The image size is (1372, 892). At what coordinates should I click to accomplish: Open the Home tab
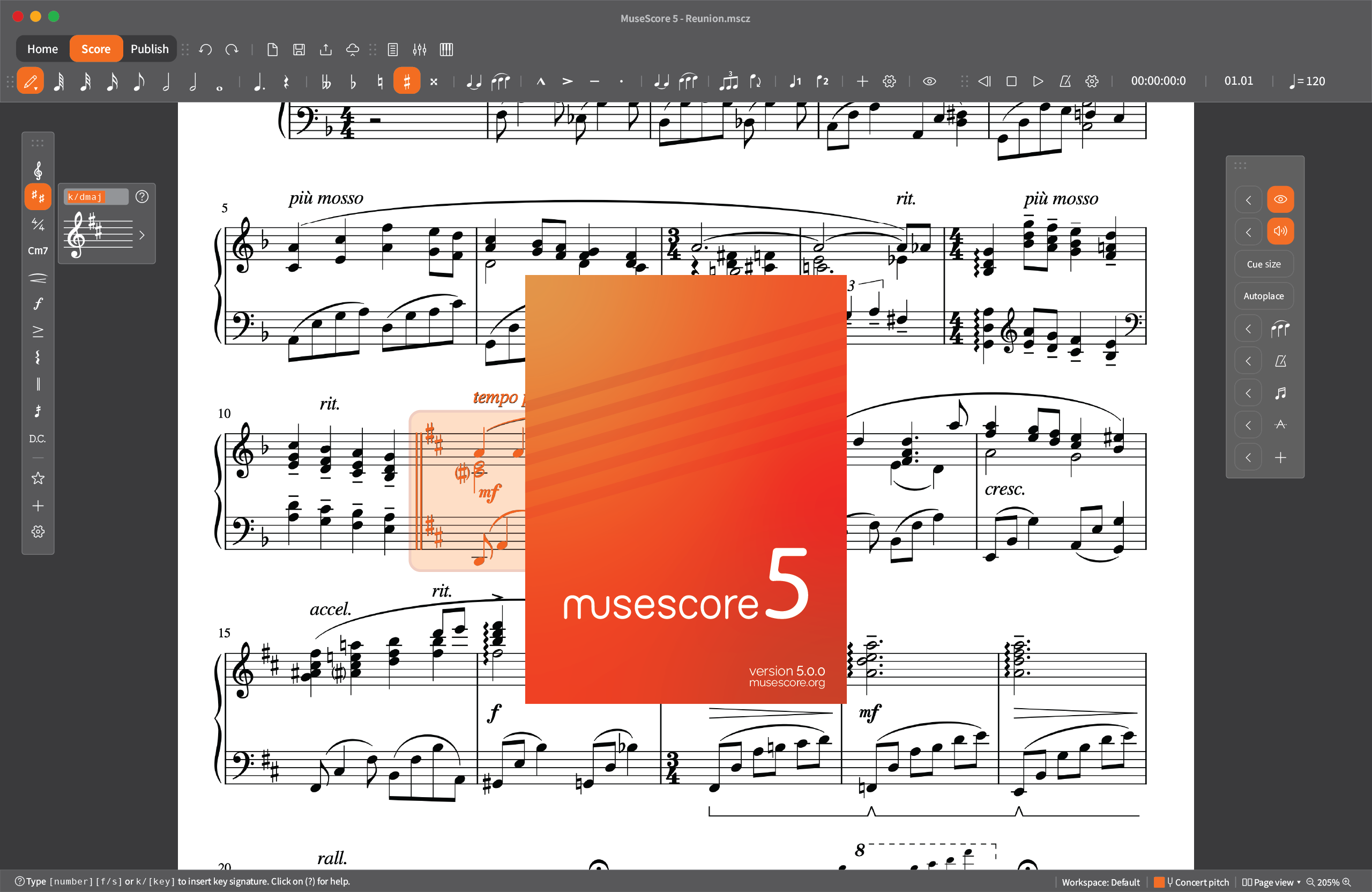[43, 49]
